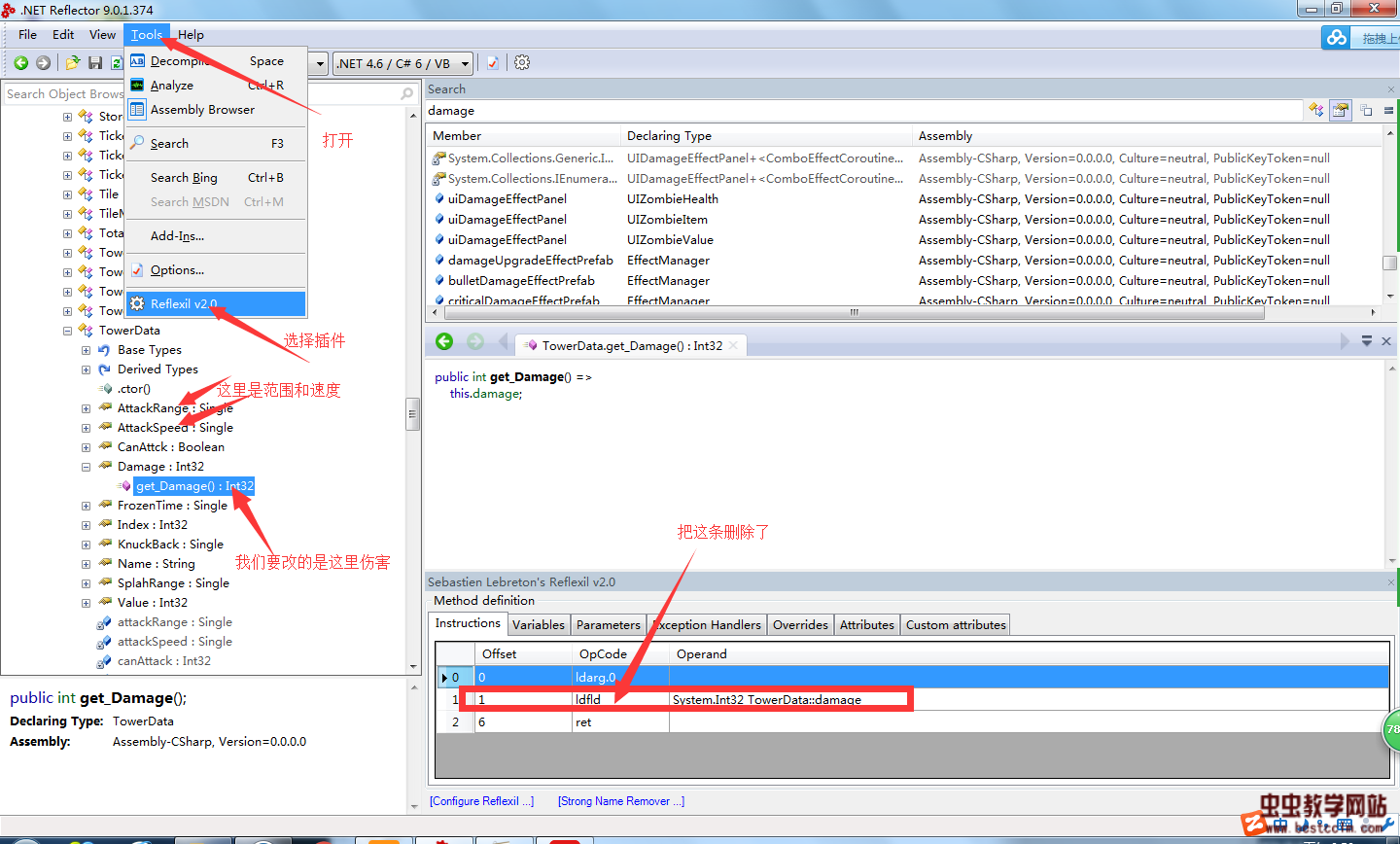1400x844 pixels.
Task: Expand the FrozenTime : Single node
Action: [86, 506]
